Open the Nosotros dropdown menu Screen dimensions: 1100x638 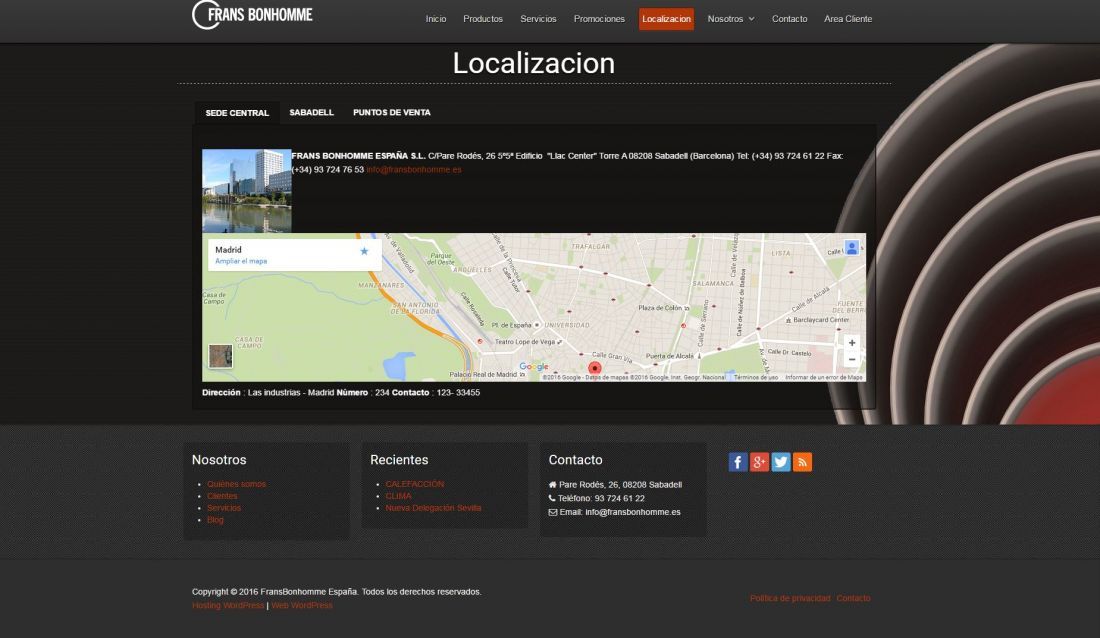click(x=731, y=19)
